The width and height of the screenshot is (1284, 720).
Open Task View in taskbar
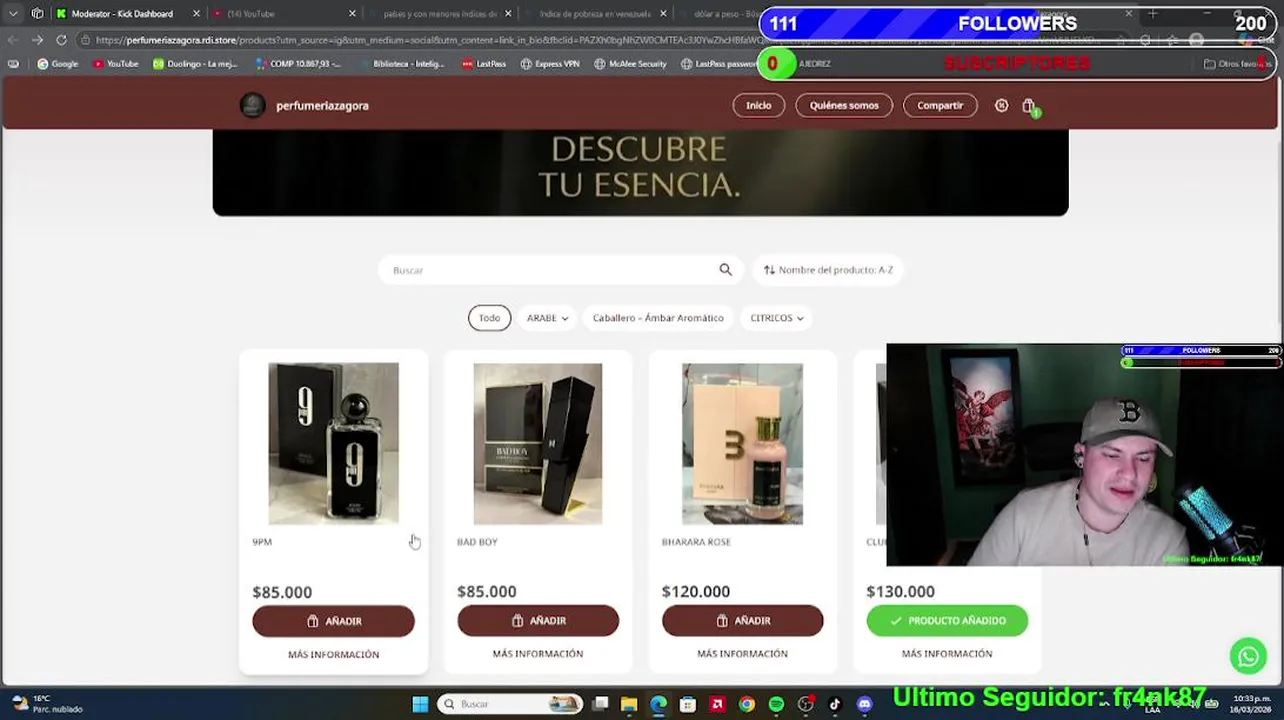click(600, 704)
